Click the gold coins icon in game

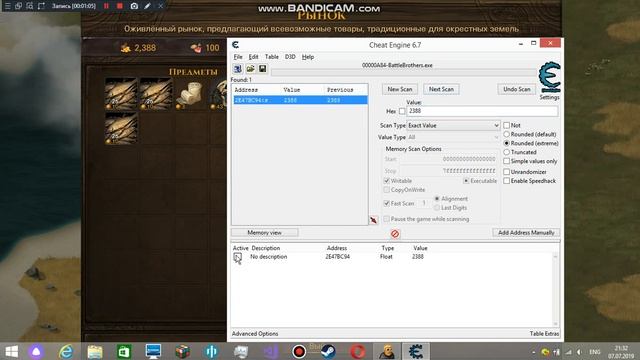pos(125,48)
